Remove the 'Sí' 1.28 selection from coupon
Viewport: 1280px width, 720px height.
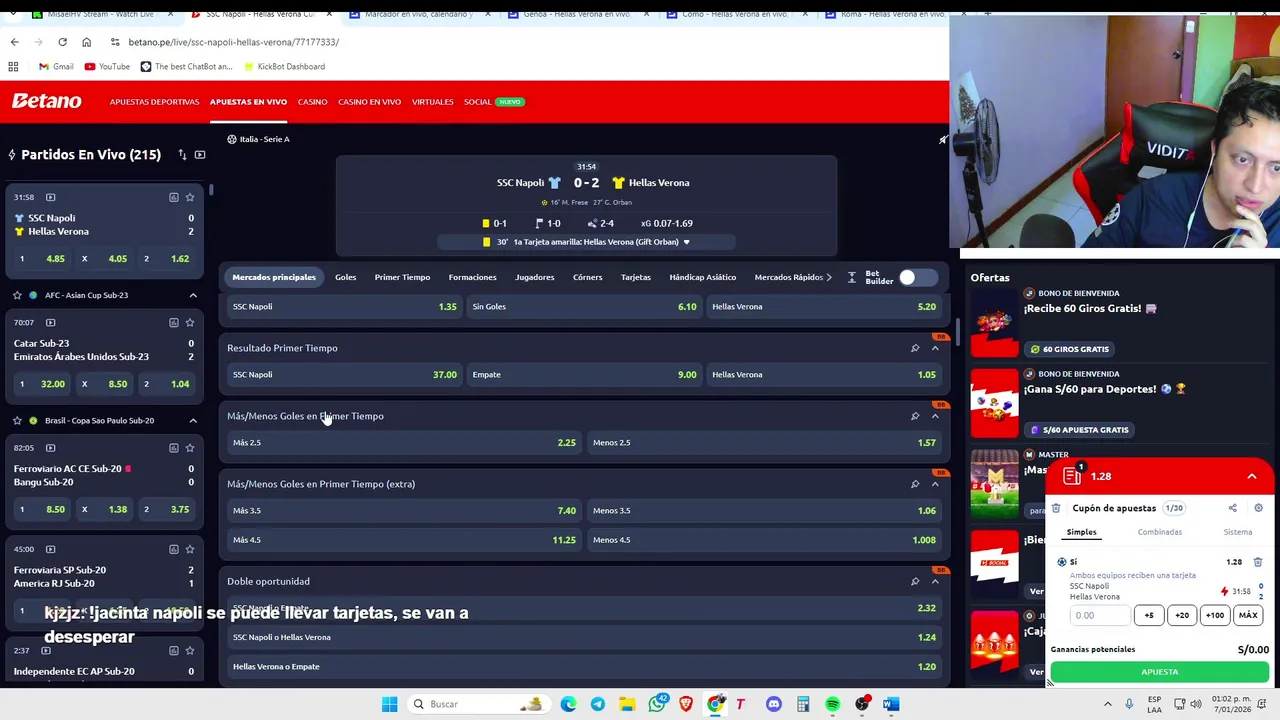coord(1258,562)
